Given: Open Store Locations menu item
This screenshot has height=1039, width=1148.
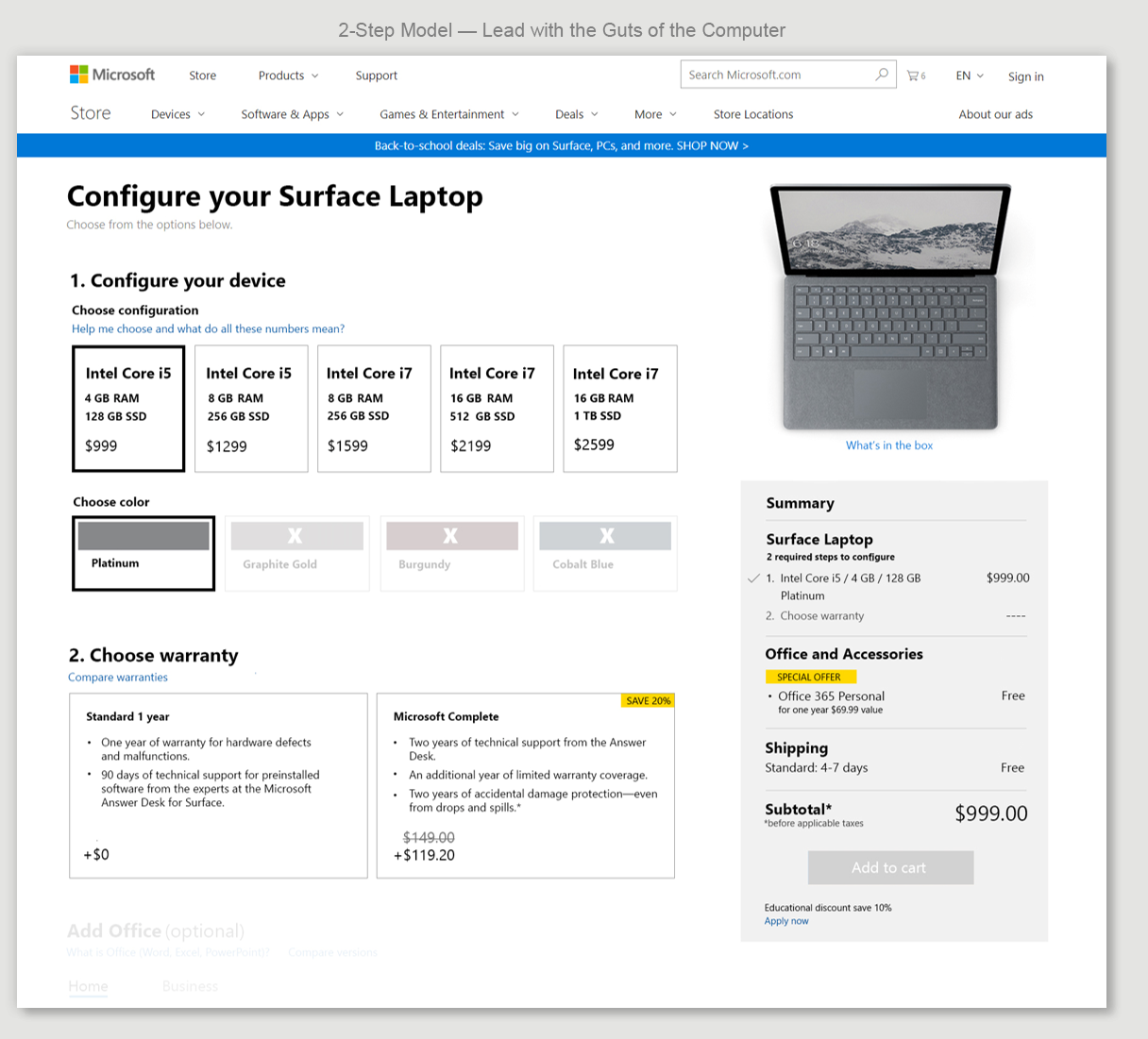Looking at the screenshot, I should [753, 114].
